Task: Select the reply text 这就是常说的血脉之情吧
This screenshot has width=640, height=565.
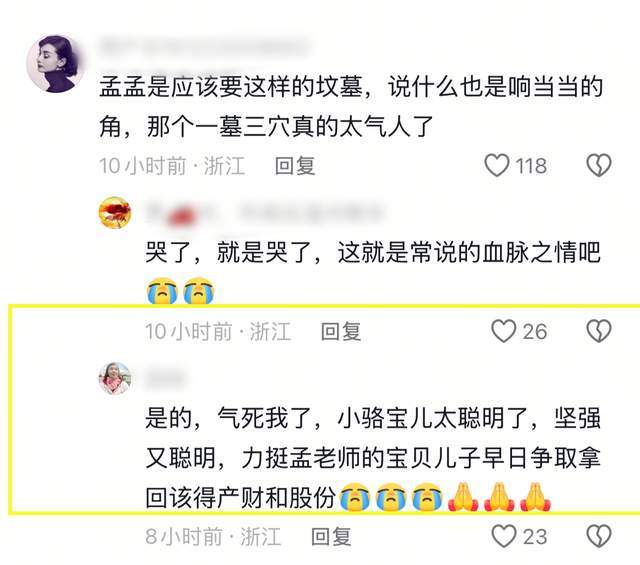Action: click(x=469, y=252)
